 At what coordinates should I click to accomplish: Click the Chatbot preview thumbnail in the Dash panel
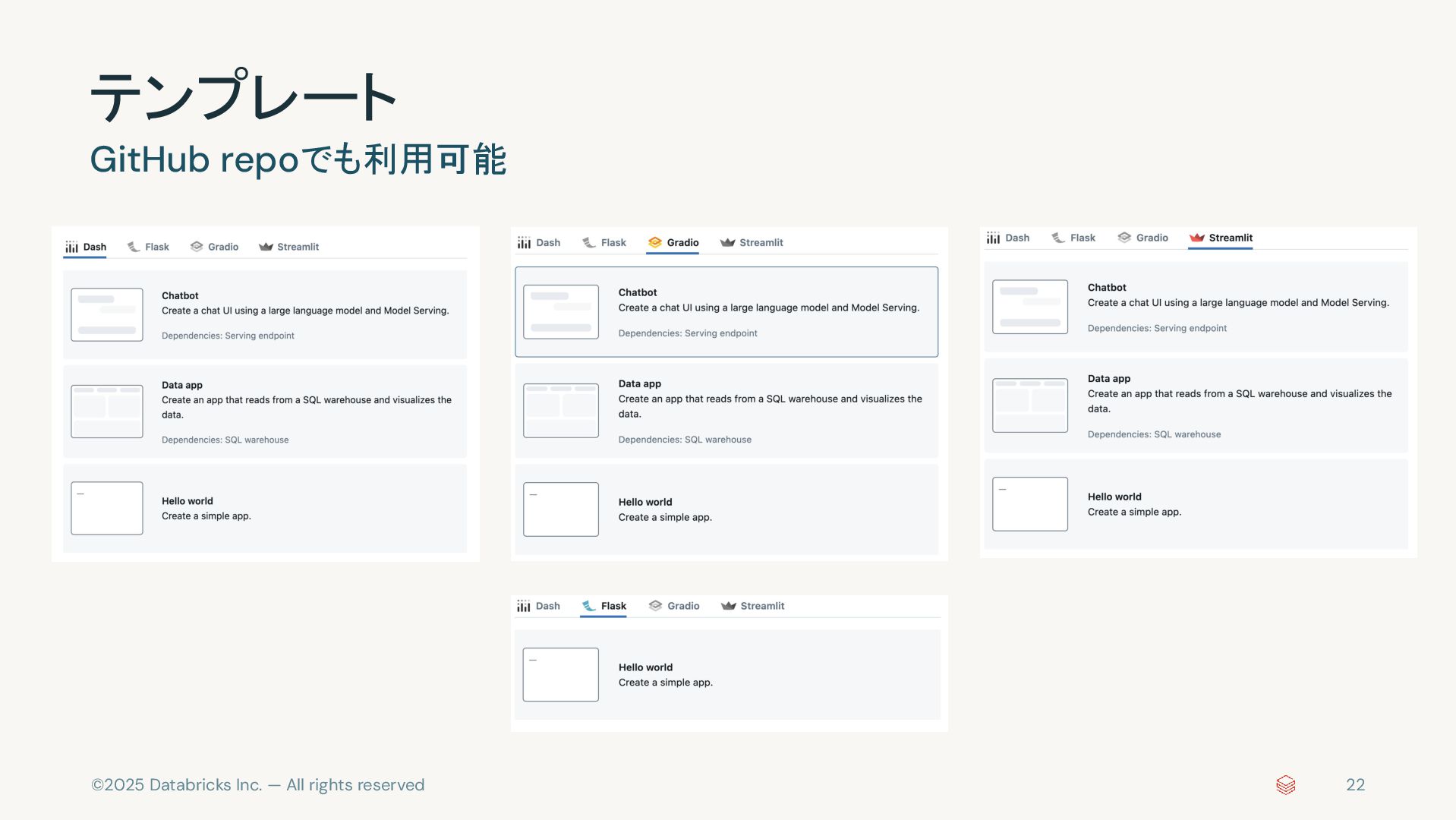coord(107,314)
